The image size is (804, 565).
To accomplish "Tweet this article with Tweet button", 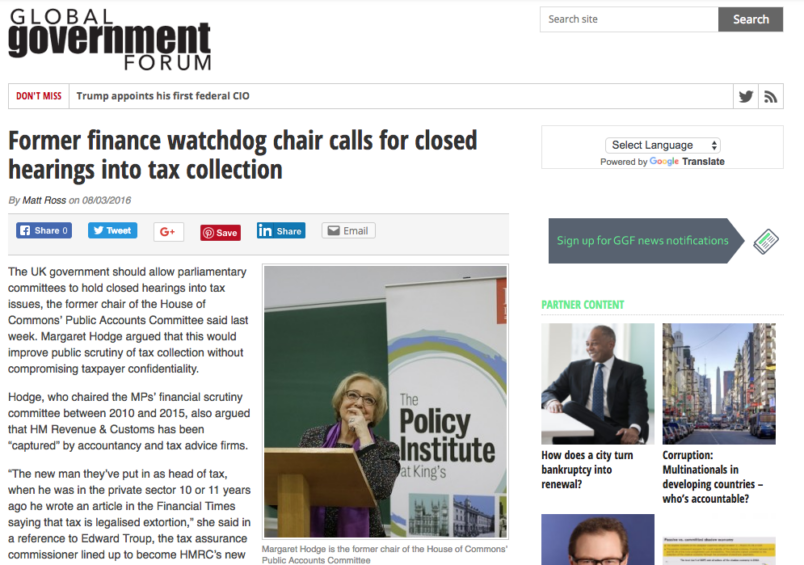I will coord(112,230).
